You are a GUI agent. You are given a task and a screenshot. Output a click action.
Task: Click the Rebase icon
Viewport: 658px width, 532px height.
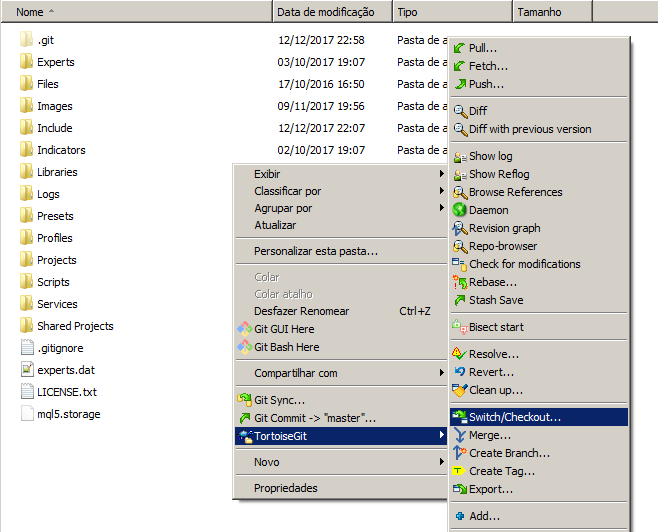(x=460, y=282)
